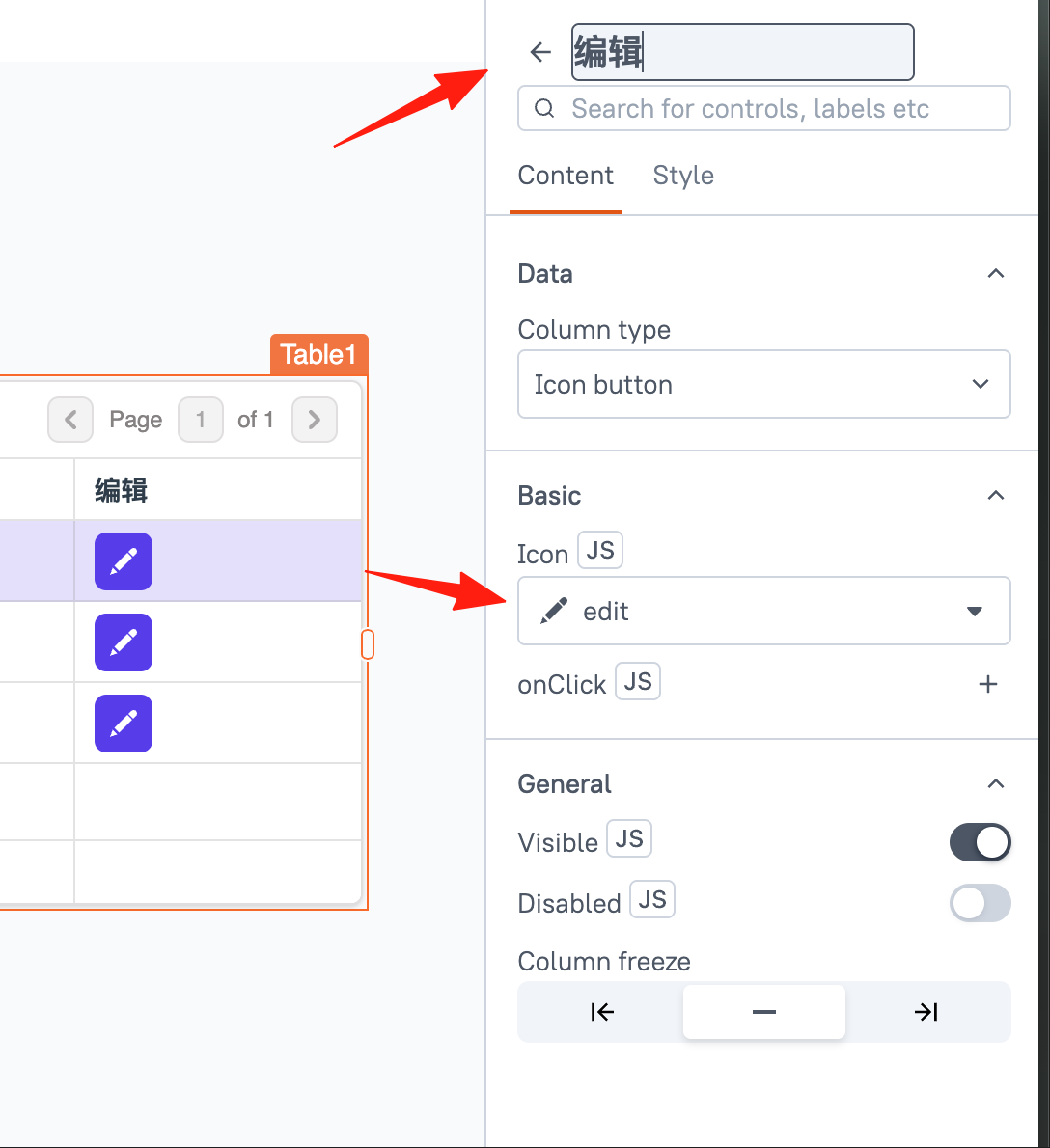The width and height of the screenshot is (1050, 1148).
Task: Click the edit pencil button in third row
Action: [123, 724]
